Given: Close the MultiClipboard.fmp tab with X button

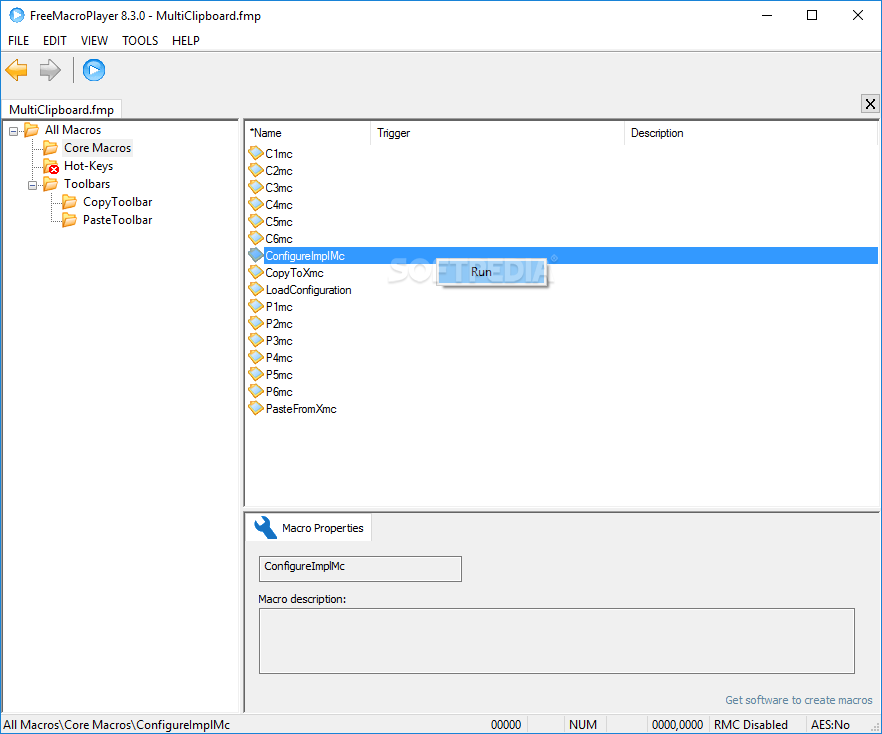Looking at the screenshot, I should point(870,104).
